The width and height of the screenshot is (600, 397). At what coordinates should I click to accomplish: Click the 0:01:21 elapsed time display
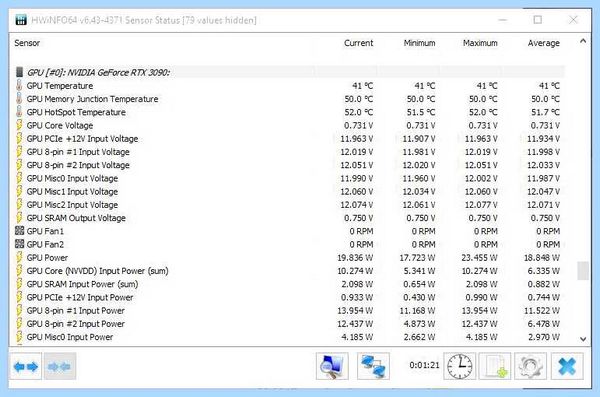[x=424, y=365]
